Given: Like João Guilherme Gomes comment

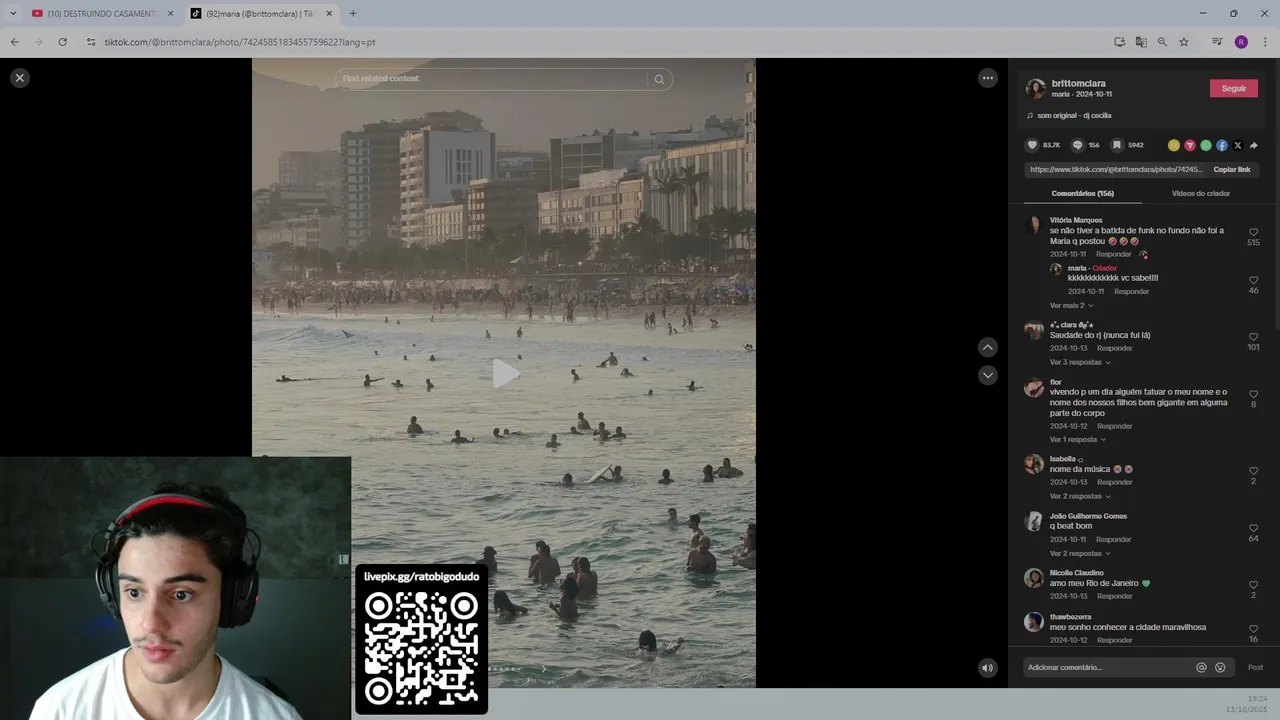Looking at the screenshot, I should tap(1253, 528).
